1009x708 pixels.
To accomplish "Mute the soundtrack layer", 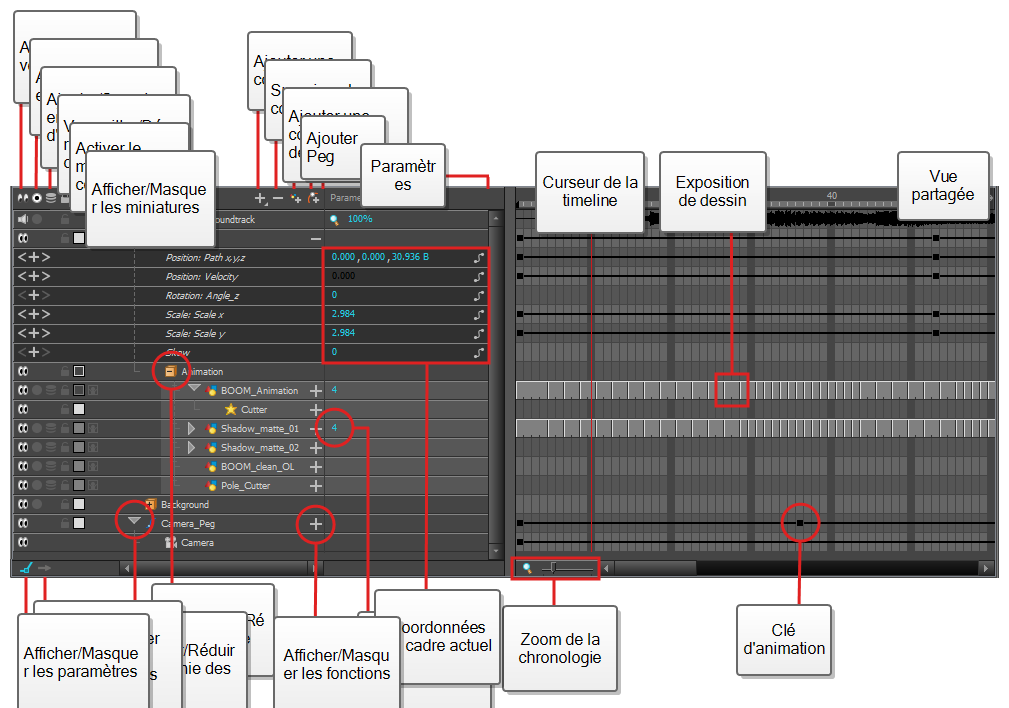I will click(23, 219).
